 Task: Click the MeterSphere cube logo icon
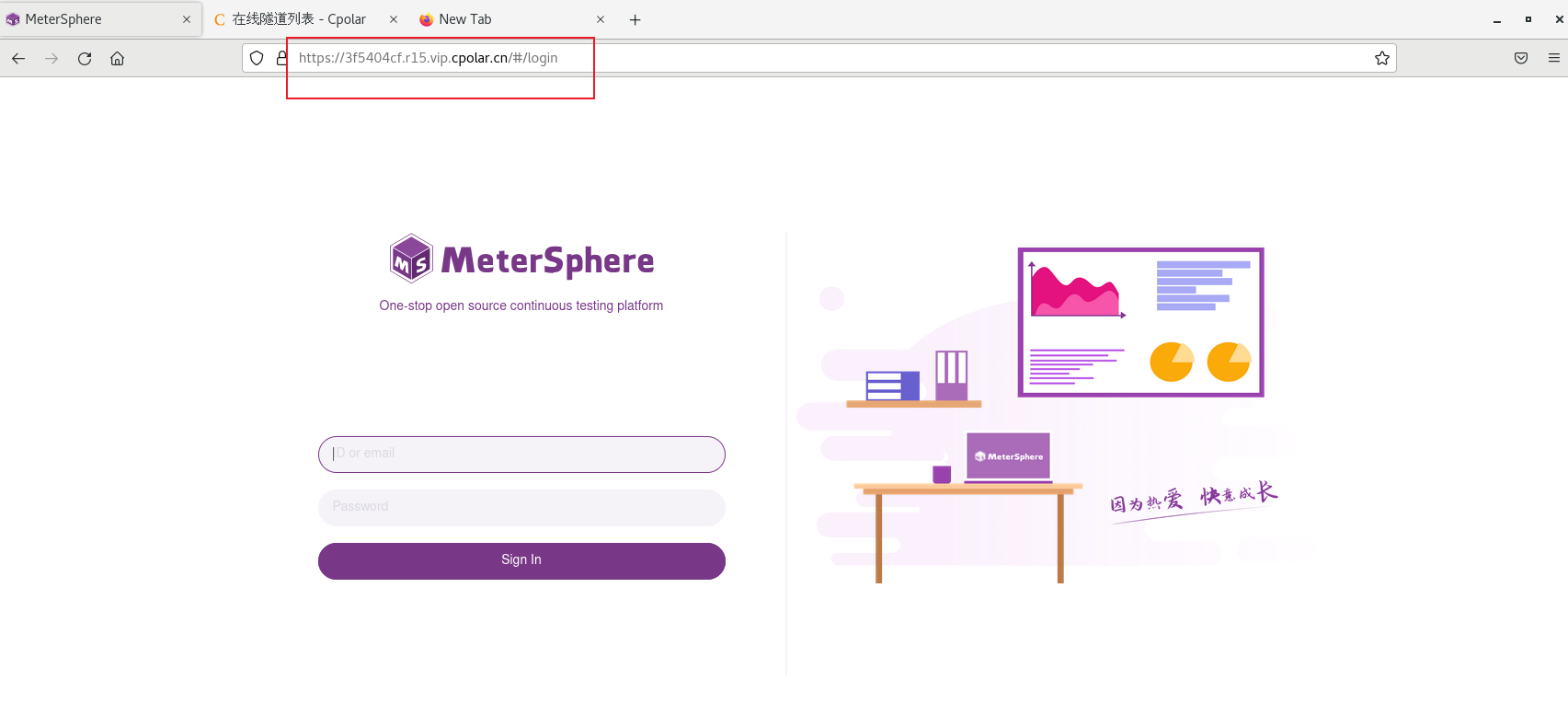410,259
